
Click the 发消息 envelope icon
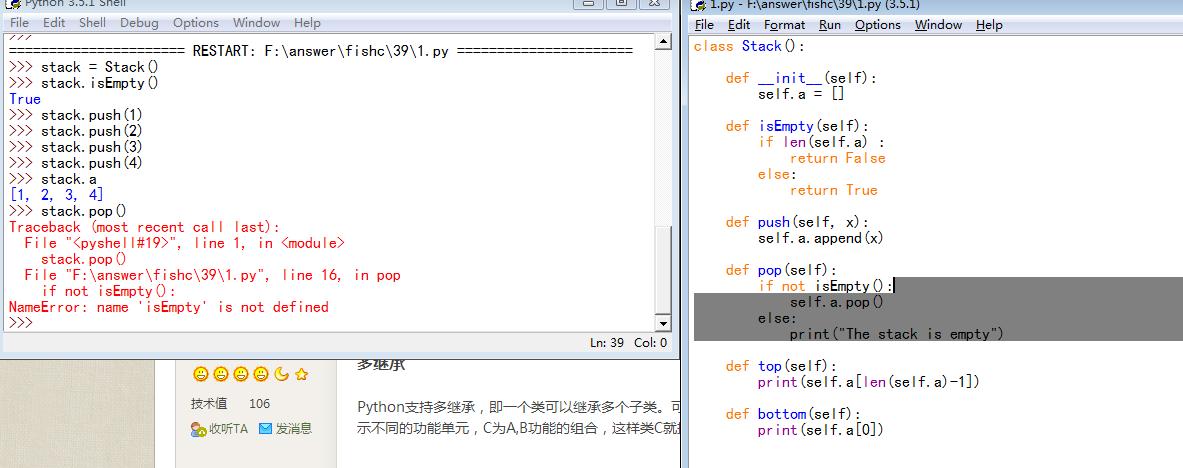(x=265, y=429)
